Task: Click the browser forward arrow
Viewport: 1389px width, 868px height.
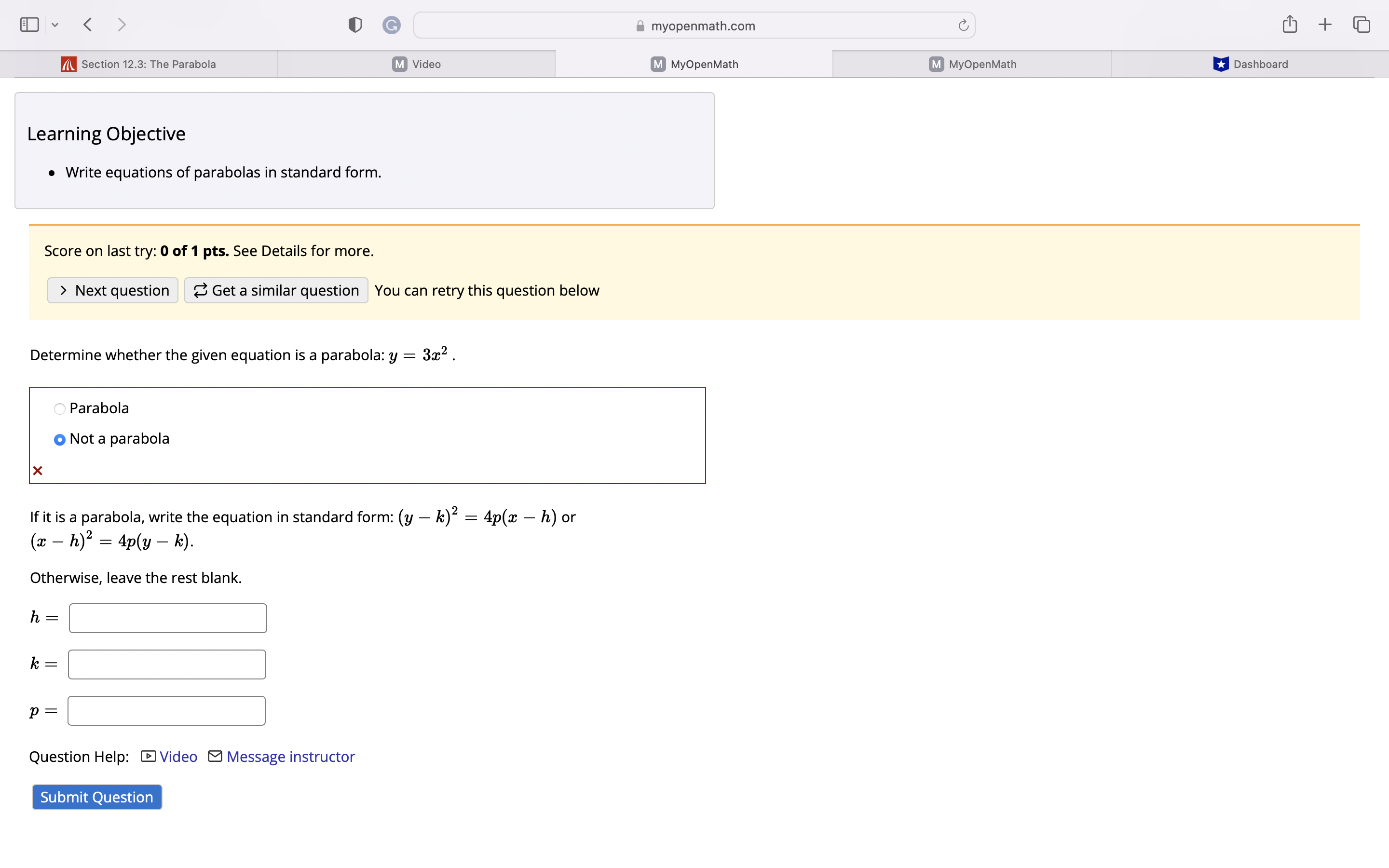Action: (121, 25)
